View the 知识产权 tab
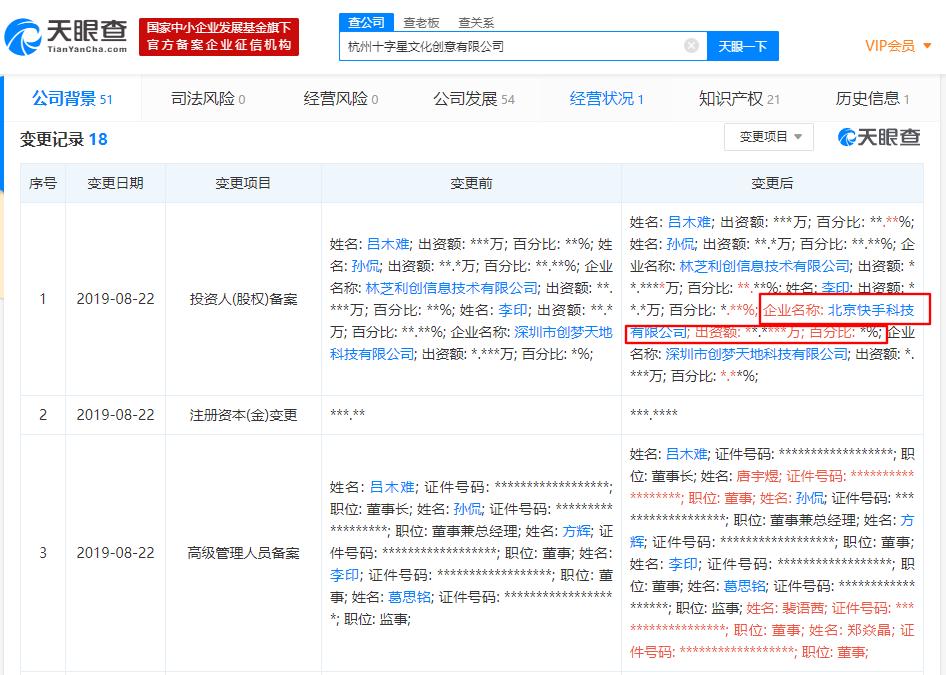The width and height of the screenshot is (946, 675). tap(739, 98)
